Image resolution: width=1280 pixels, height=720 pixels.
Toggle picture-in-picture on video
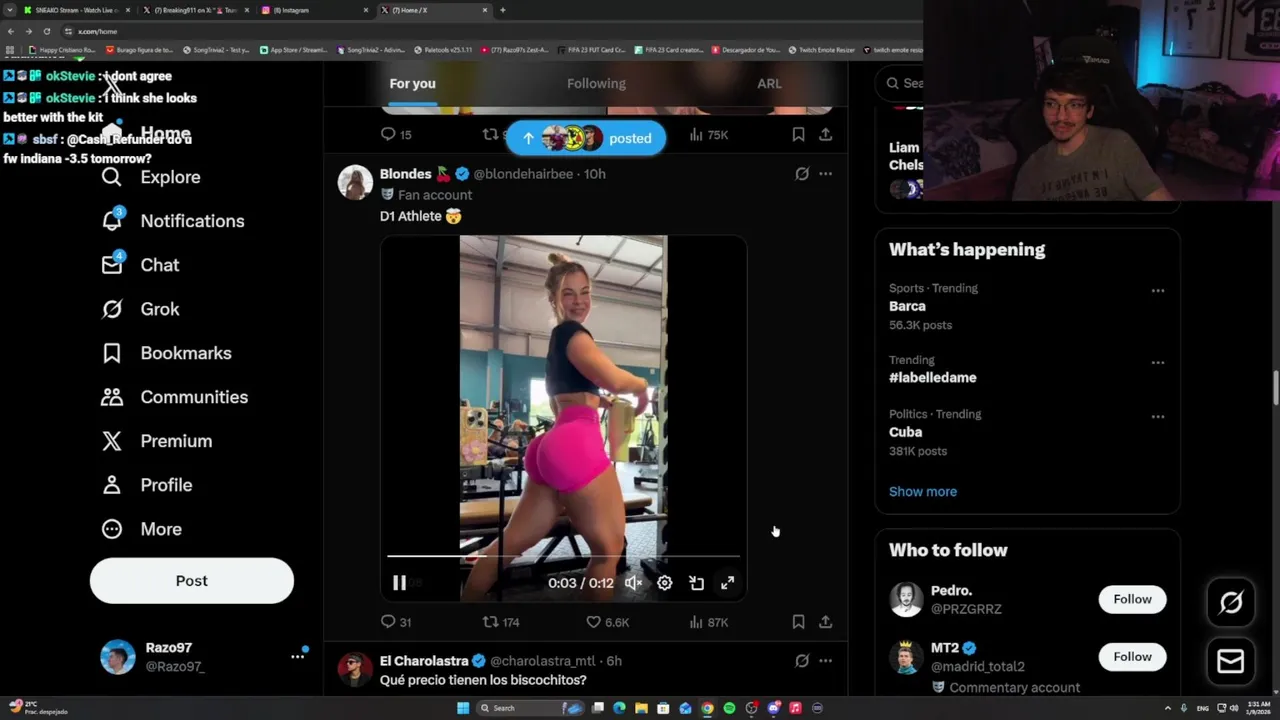click(696, 583)
